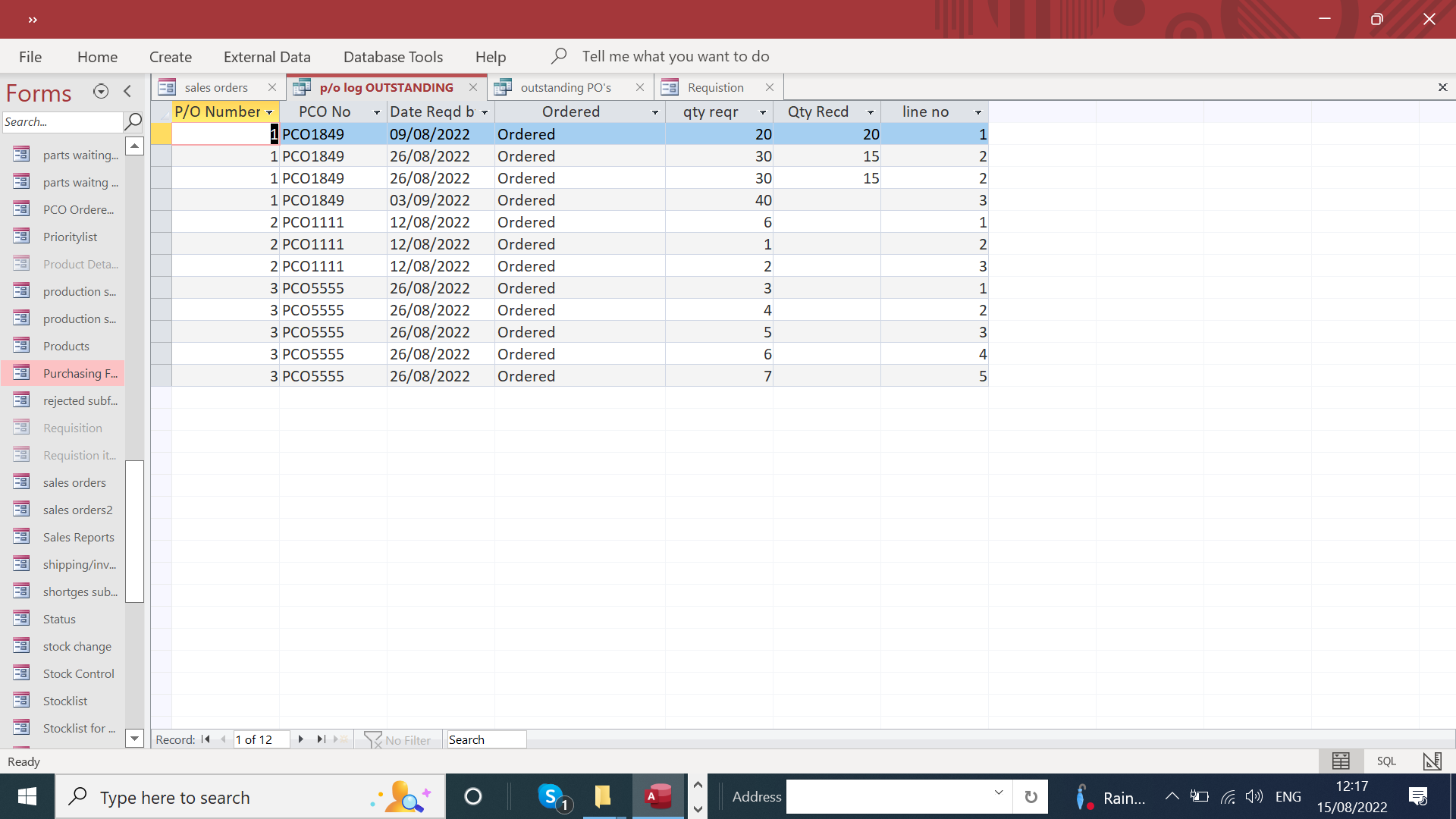Click the PCO5555 cell with qty 7
Viewport: 1456px width, 819px height.
[x=333, y=376]
